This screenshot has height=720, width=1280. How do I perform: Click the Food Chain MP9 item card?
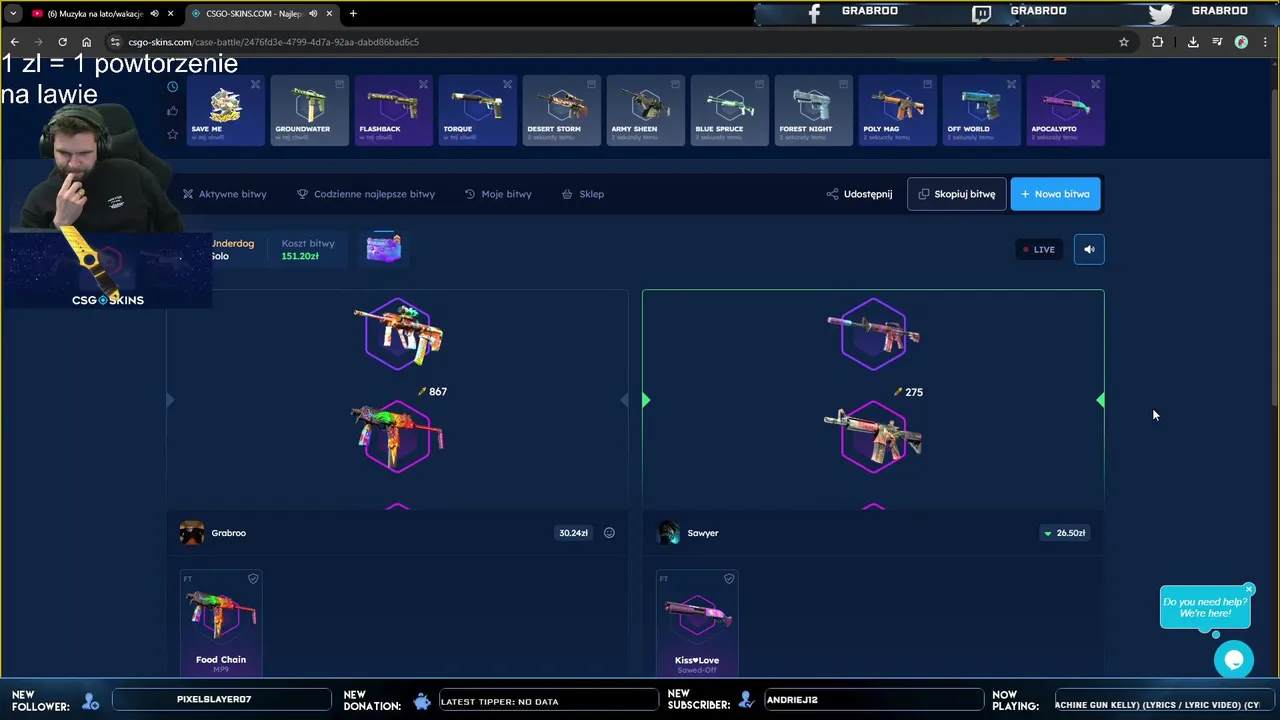click(x=221, y=622)
